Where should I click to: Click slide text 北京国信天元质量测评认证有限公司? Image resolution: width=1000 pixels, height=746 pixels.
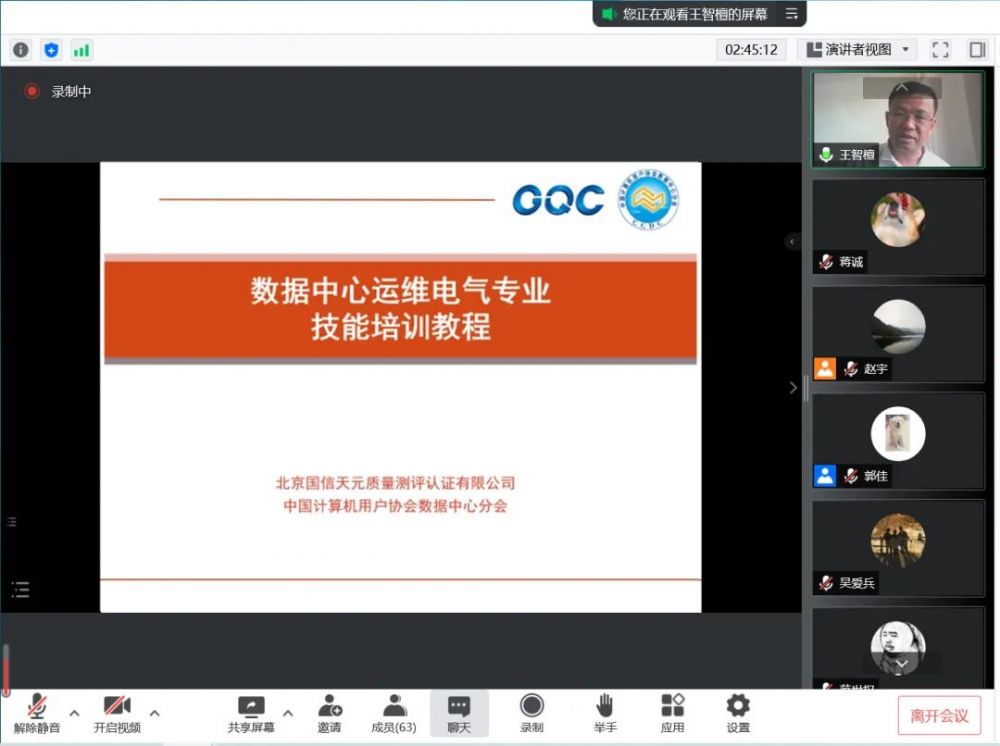pos(395,483)
